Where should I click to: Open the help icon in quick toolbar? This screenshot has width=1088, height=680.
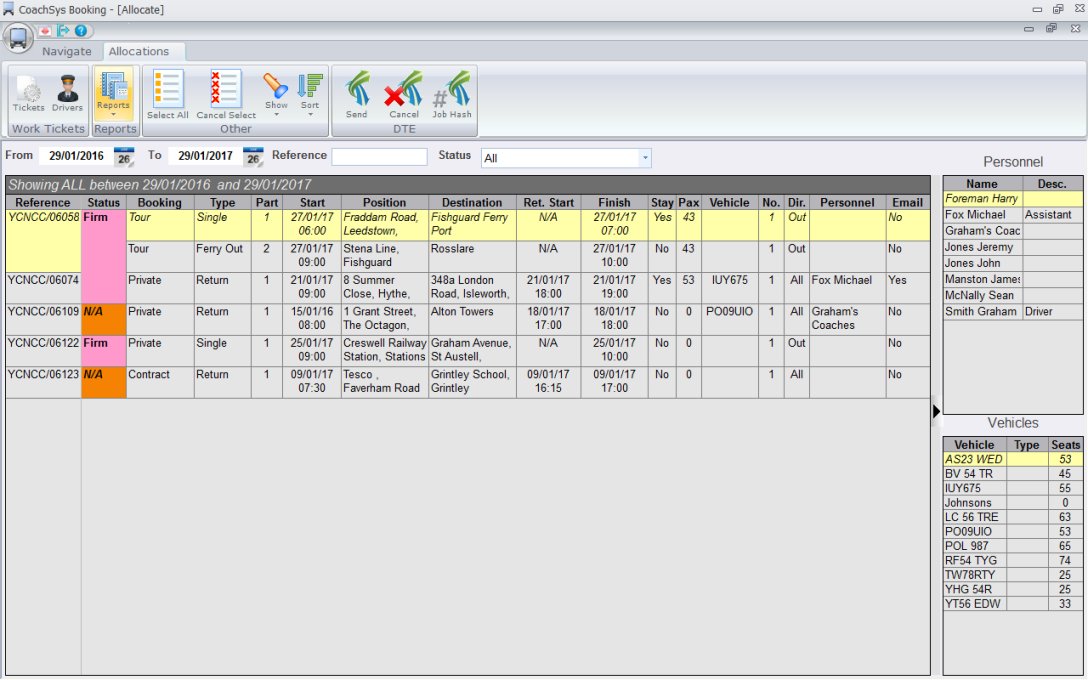(x=81, y=31)
